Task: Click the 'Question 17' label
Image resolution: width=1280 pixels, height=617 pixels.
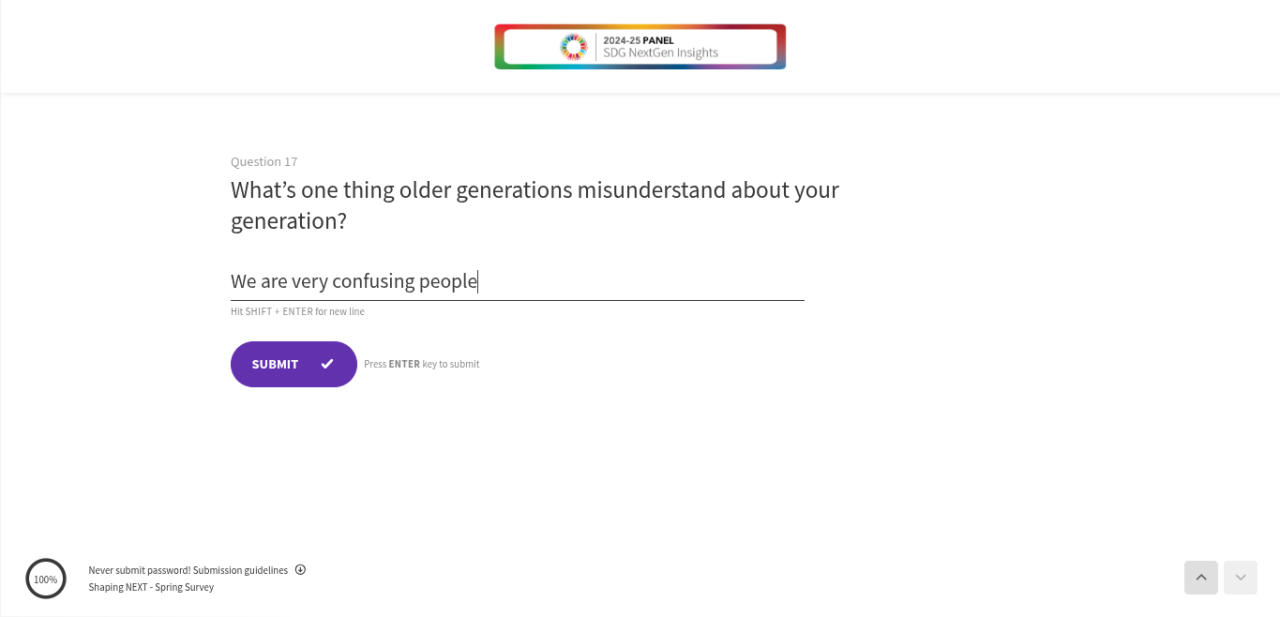Action: (x=264, y=162)
